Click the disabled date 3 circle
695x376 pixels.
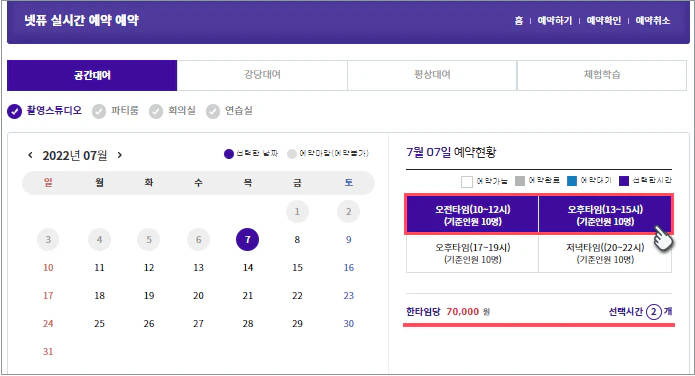click(48, 239)
